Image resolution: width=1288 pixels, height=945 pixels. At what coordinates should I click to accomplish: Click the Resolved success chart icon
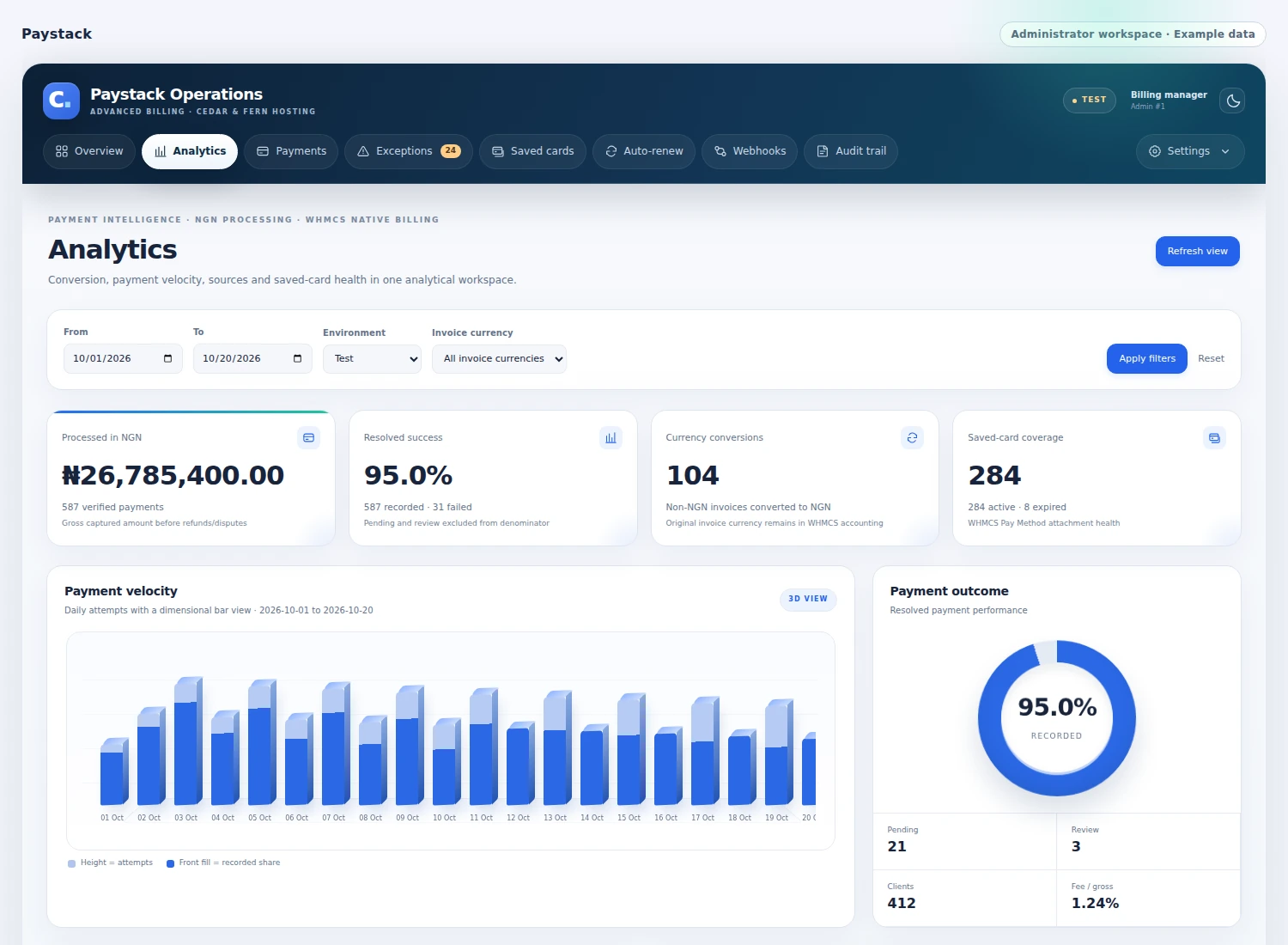point(611,438)
